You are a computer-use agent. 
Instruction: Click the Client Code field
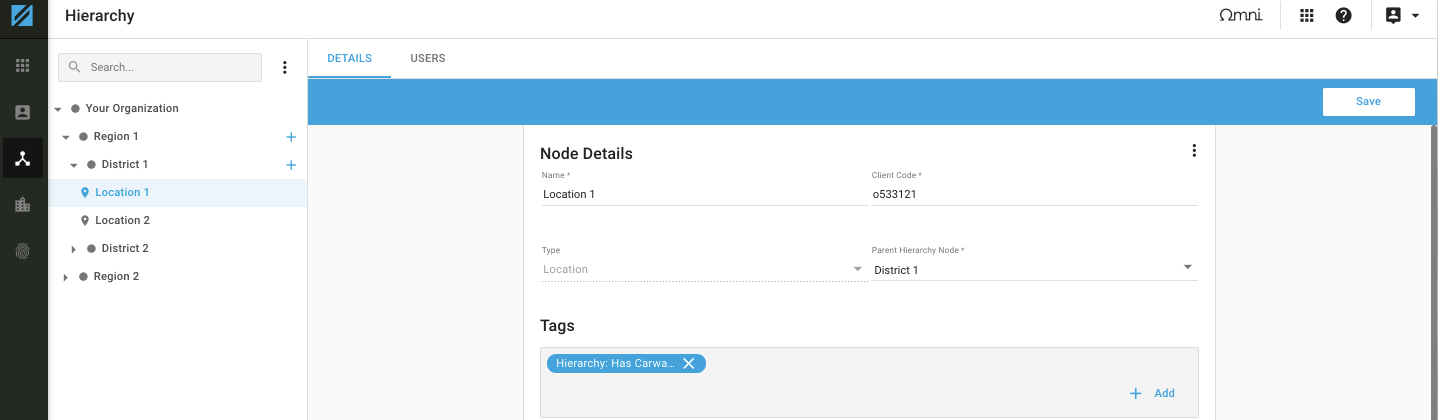click(x=1034, y=194)
